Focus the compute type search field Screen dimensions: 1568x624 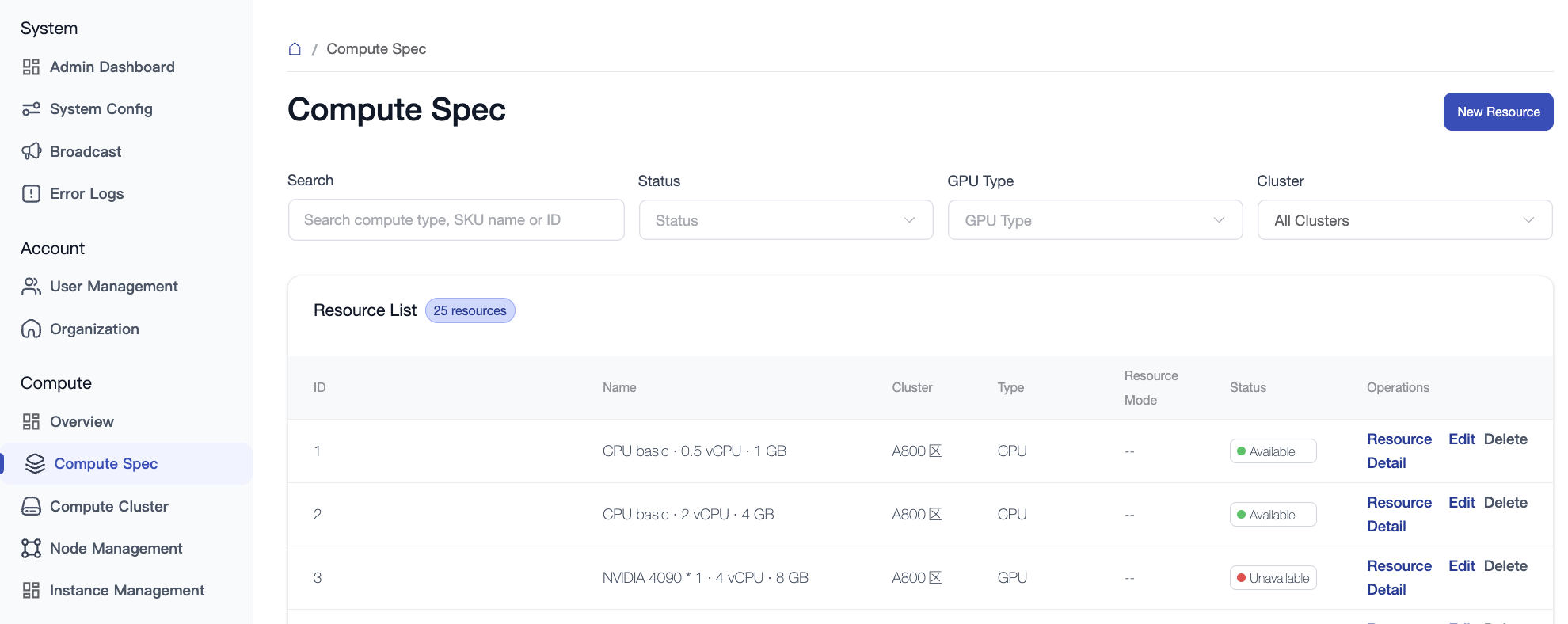tap(456, 220)
